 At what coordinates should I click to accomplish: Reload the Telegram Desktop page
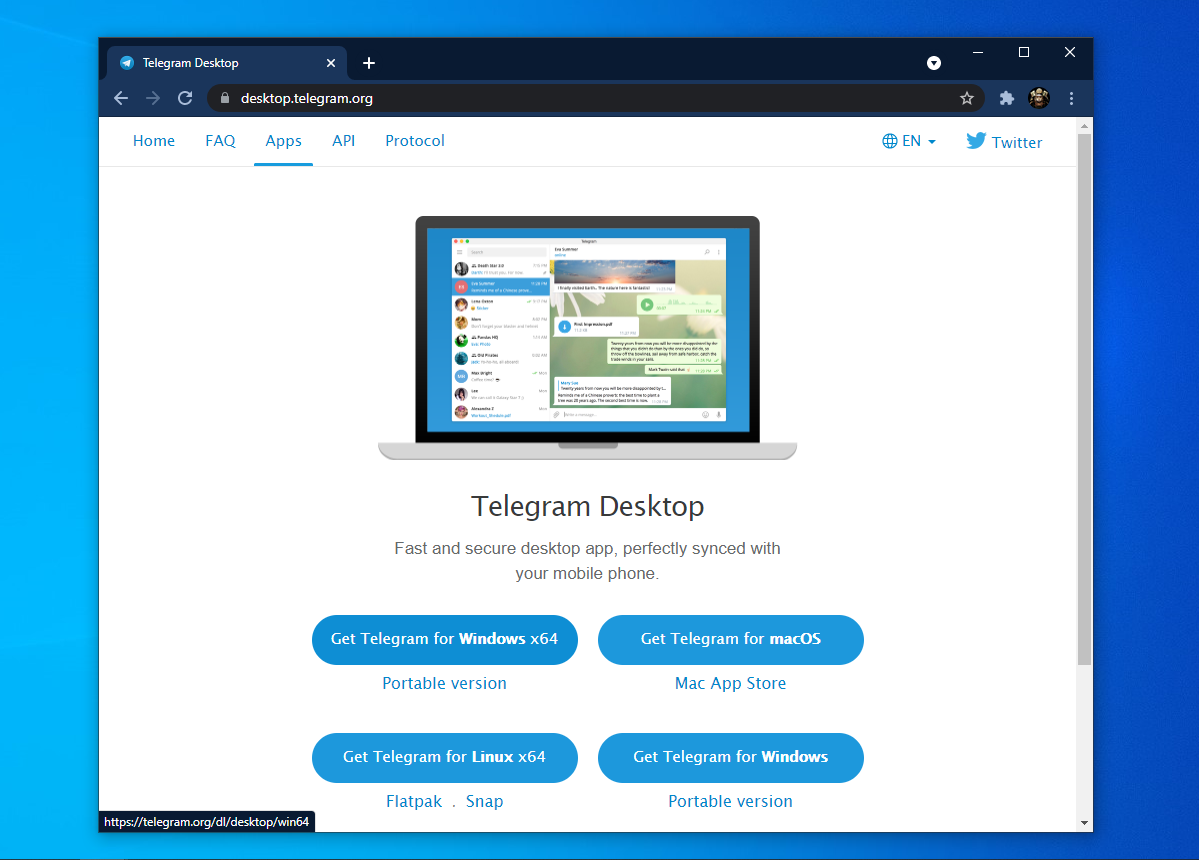tap(185, 98)
